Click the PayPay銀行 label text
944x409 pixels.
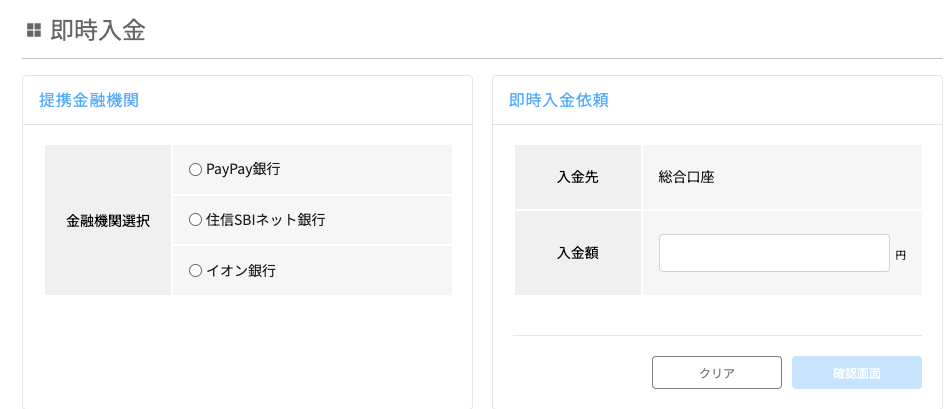pyautogui.click(x=243, y=169)
